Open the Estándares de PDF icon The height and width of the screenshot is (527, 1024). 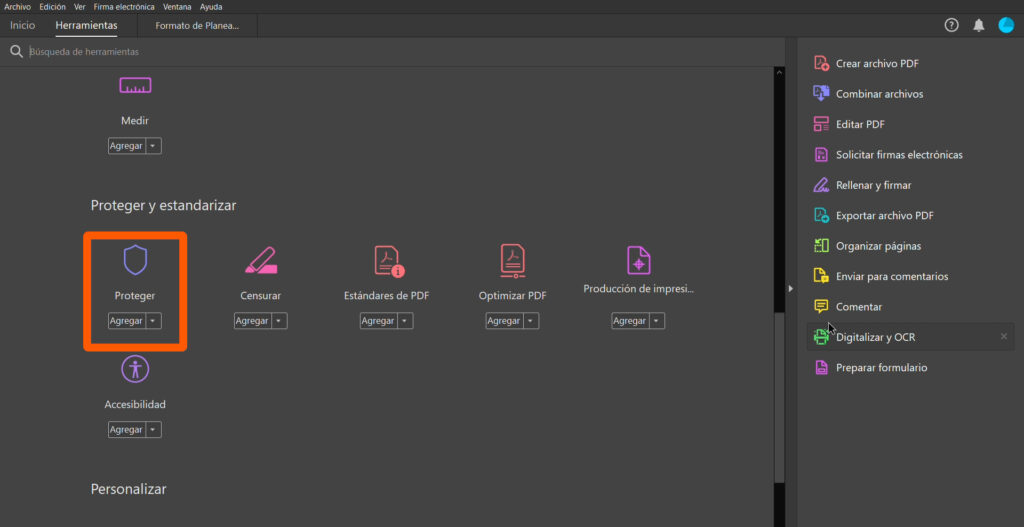pos(387,260)
